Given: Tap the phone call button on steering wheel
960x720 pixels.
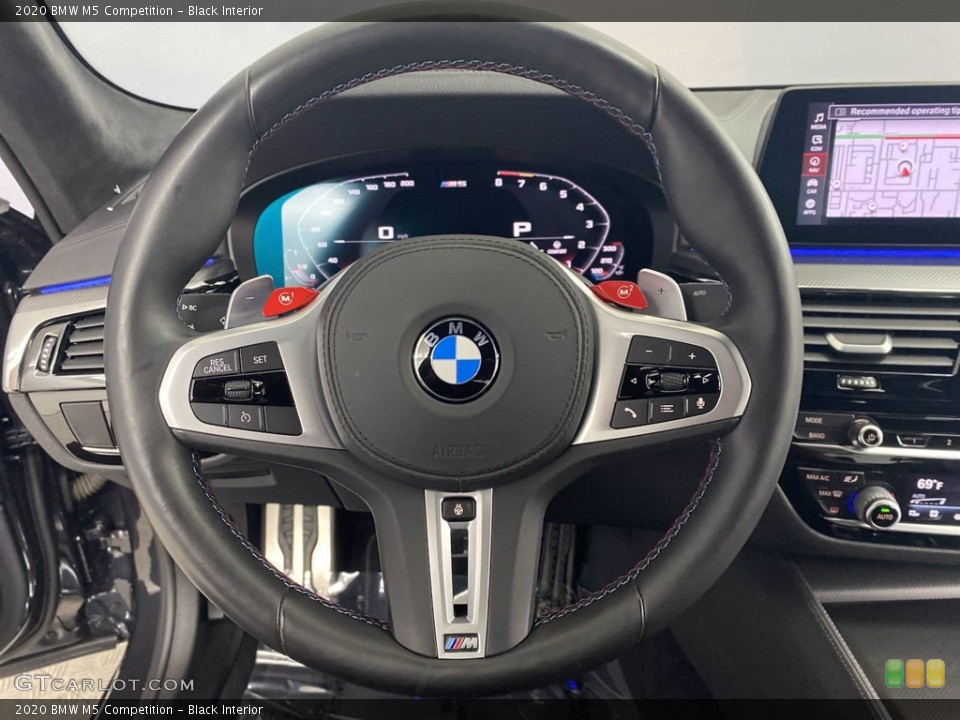Looking at the screenshot, I should pyautogui.click(x=631, y=413).
